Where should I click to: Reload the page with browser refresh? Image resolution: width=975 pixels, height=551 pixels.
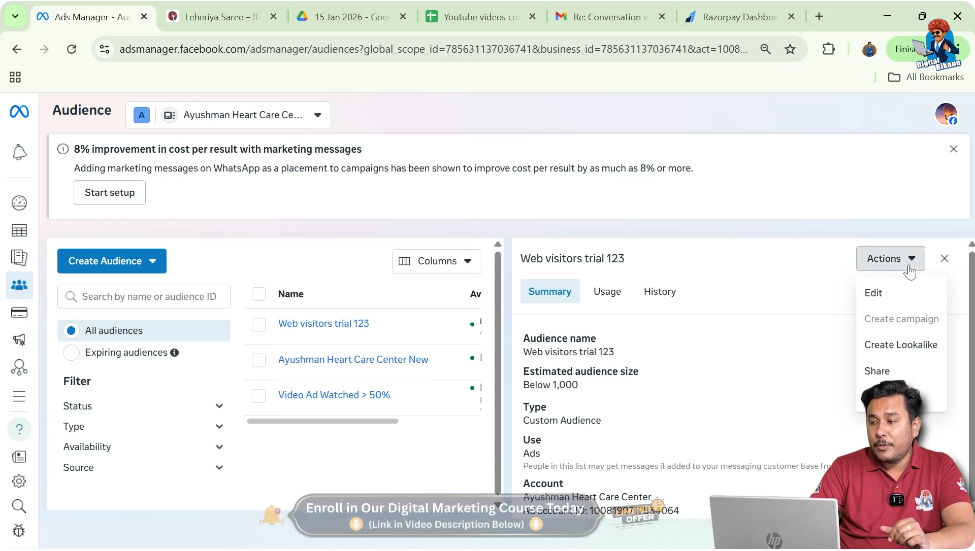pyautogui.click(x=72, y=49)
